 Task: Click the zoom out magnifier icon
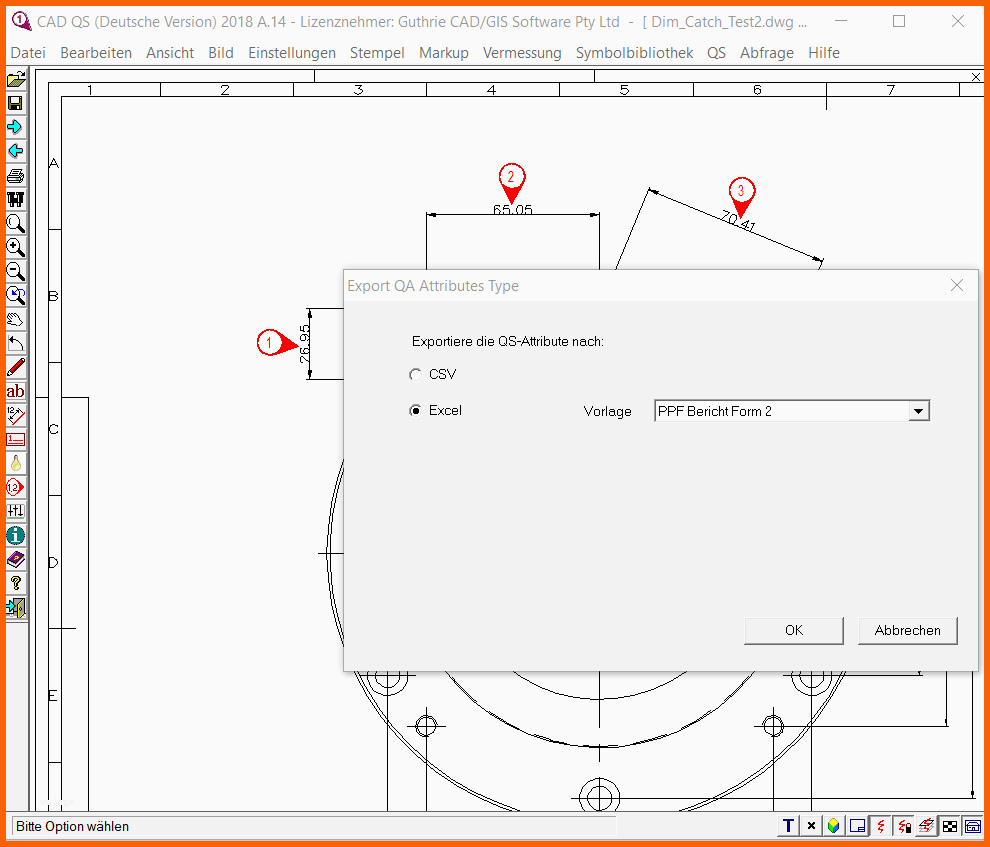pos(16,271)
